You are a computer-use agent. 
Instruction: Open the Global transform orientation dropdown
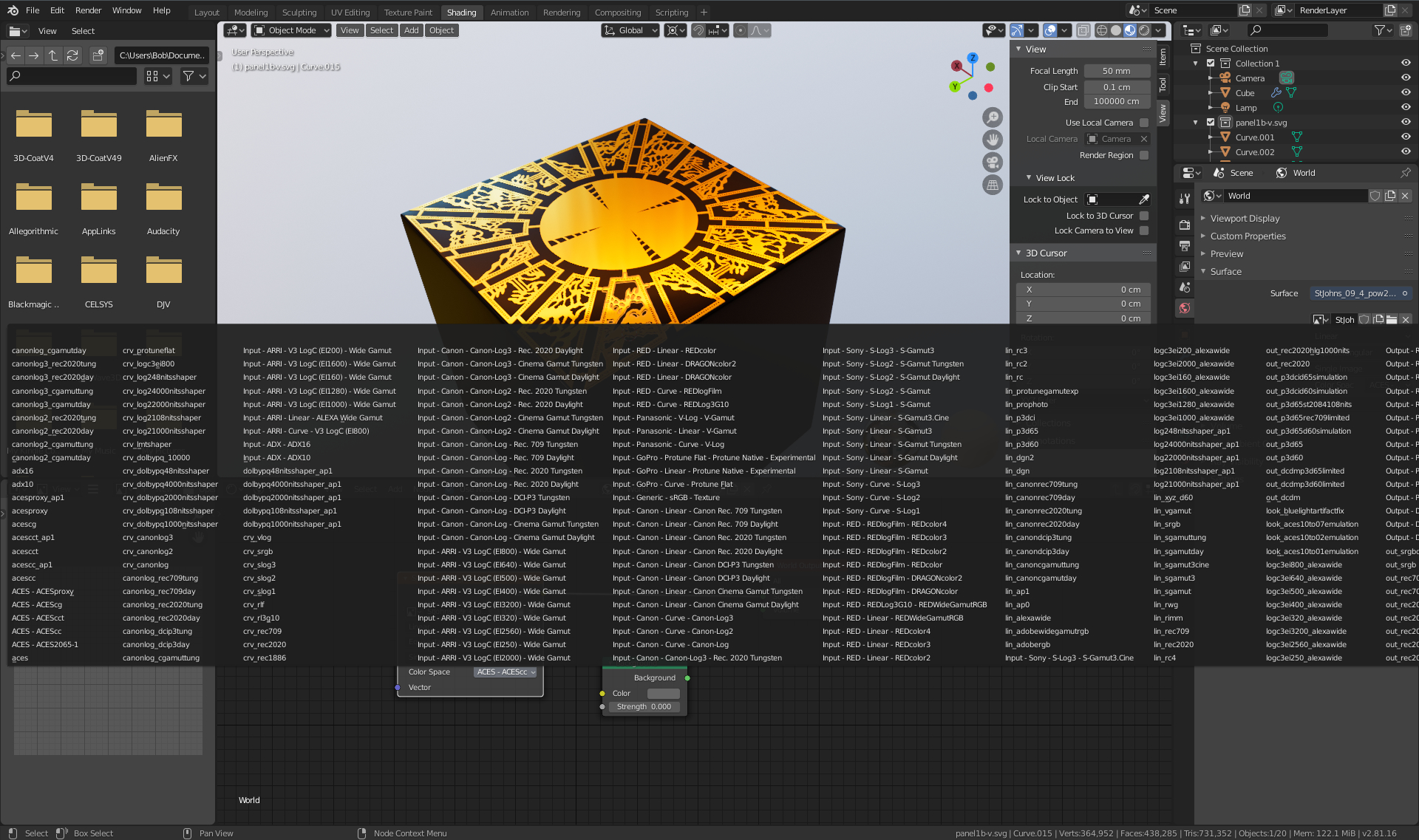click(x=630, y=30)
